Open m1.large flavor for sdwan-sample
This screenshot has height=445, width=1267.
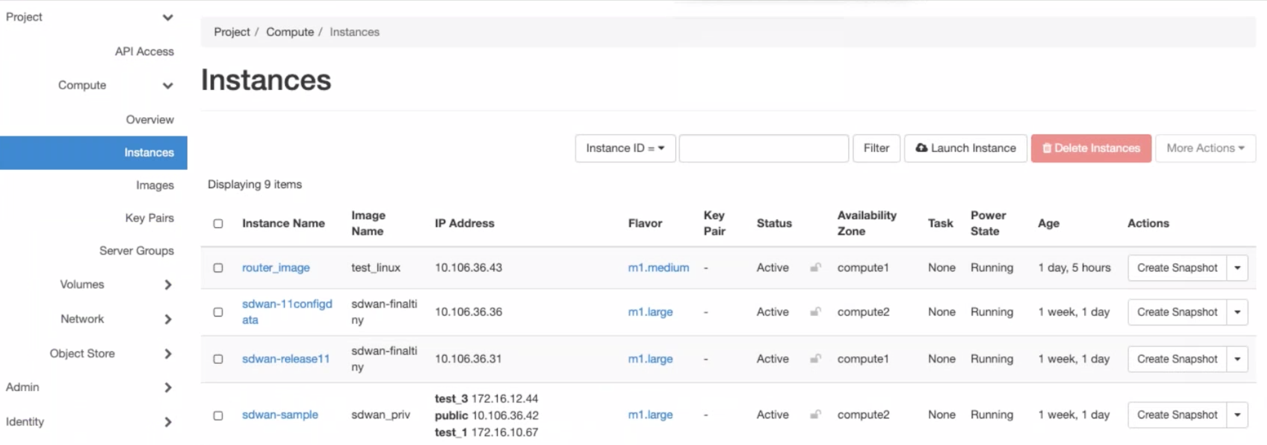tap(650, 415)
